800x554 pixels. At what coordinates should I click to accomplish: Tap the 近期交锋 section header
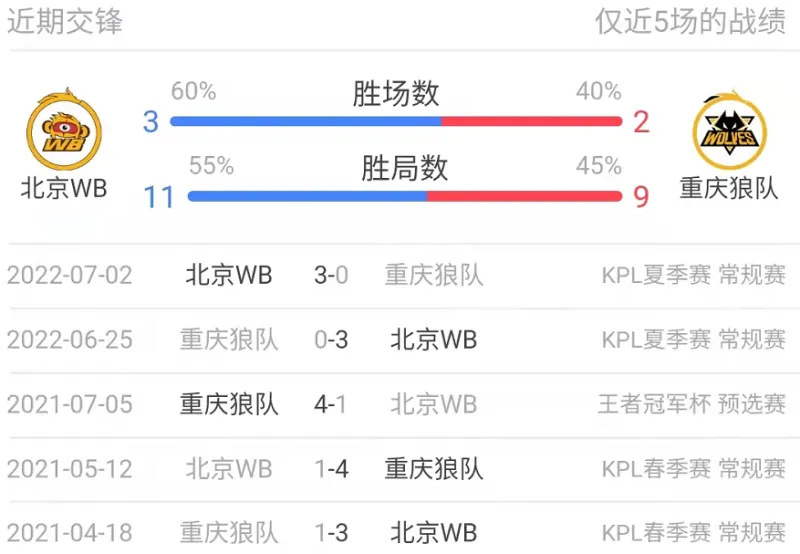click(x=65, y=21)
